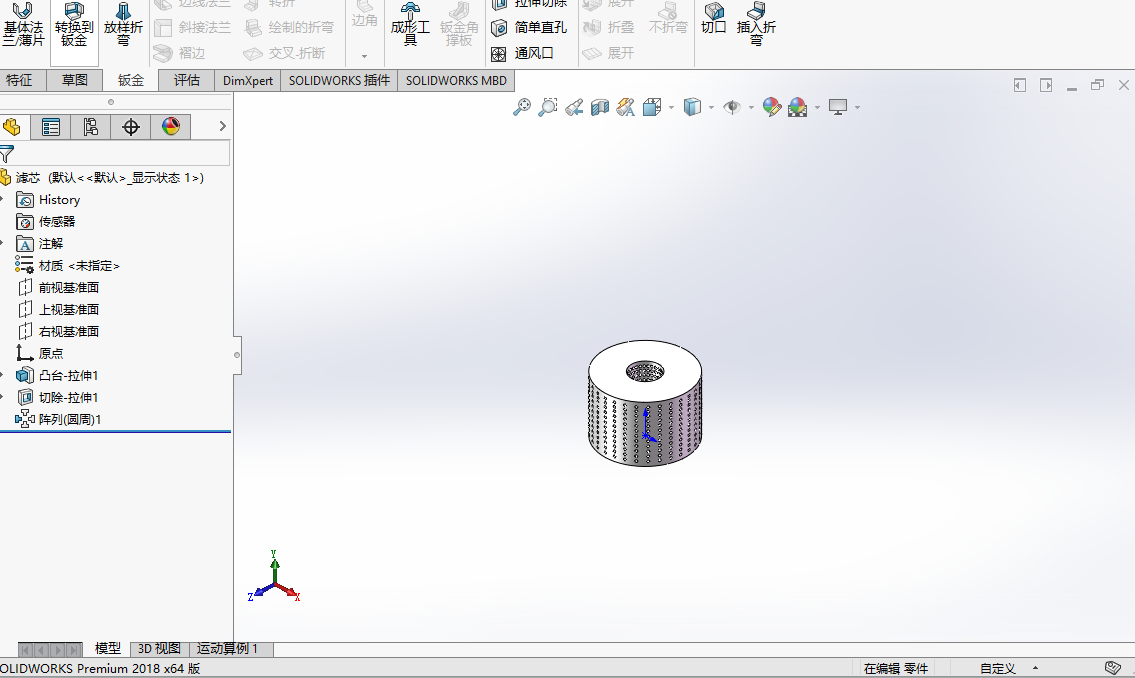Screen dimensions: 1135x678
Task: Click the Cross-Break (交叉-折断) tool
Action: (284, 54)
